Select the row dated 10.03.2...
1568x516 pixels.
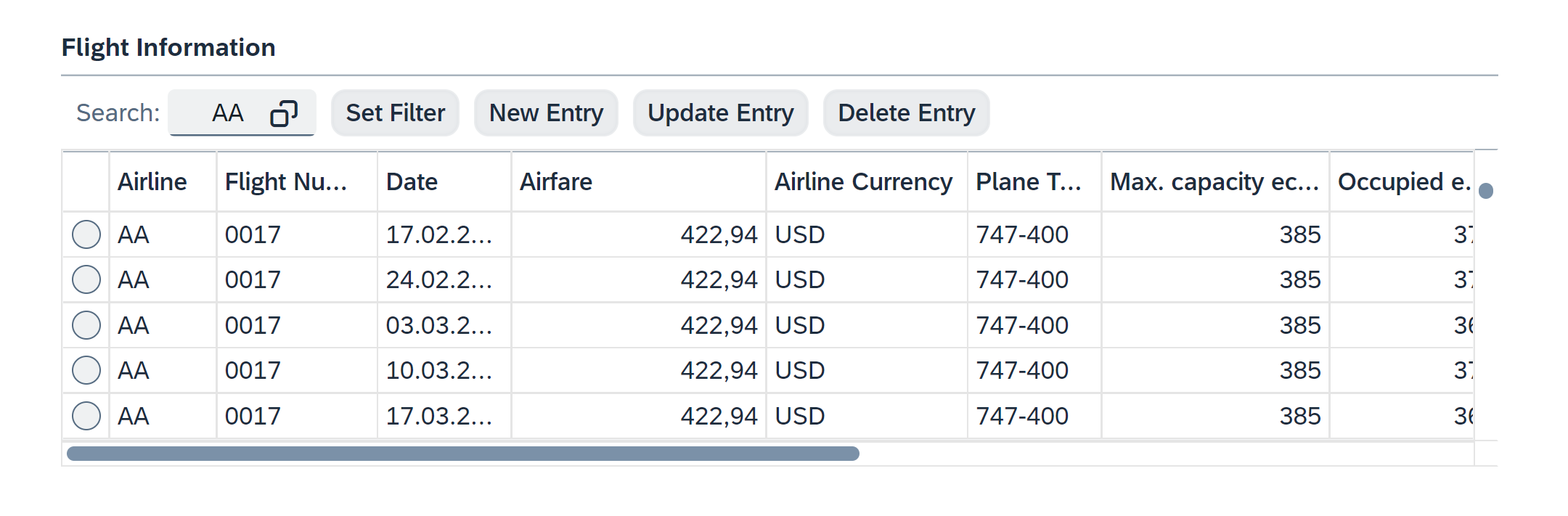click(86, 370)
